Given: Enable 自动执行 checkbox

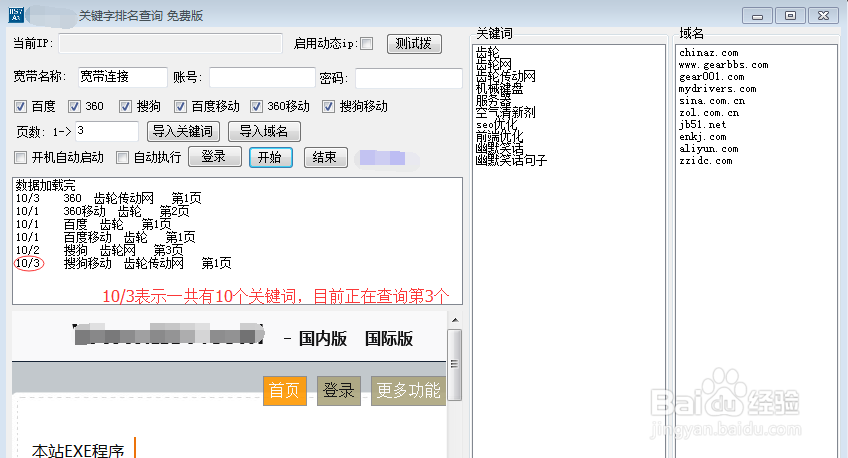Looking at the screenshot, I should click(123, 157).
